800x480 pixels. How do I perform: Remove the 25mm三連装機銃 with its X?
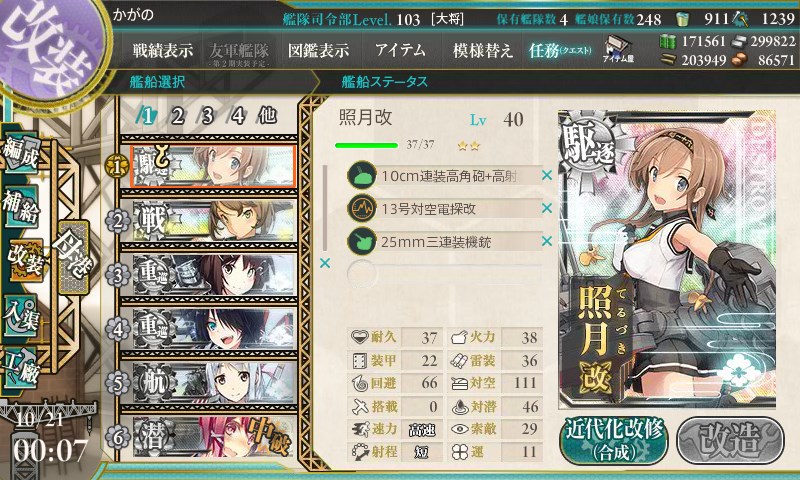(547, 241)
